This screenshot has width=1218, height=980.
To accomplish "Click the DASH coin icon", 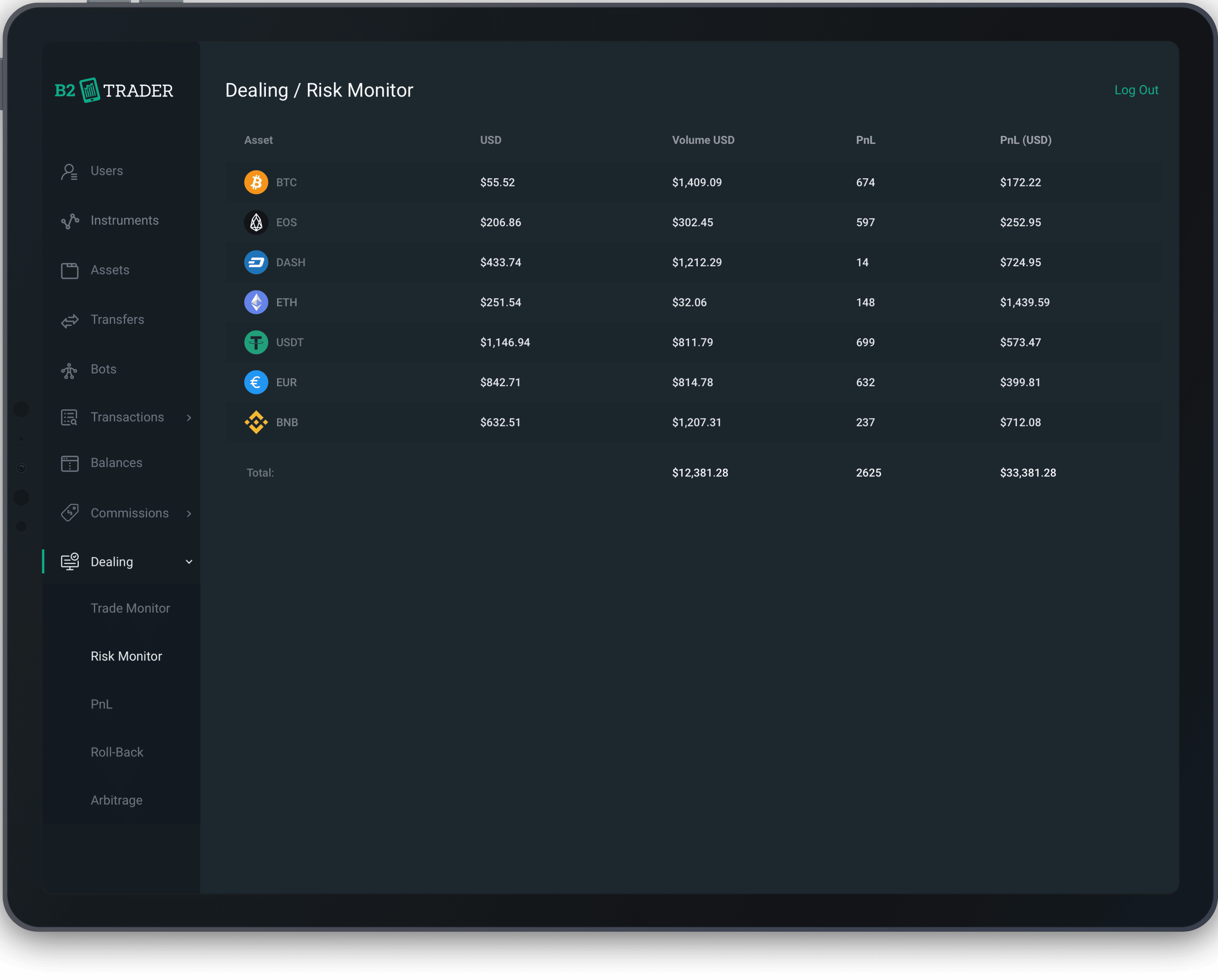I will coord(256,263).
